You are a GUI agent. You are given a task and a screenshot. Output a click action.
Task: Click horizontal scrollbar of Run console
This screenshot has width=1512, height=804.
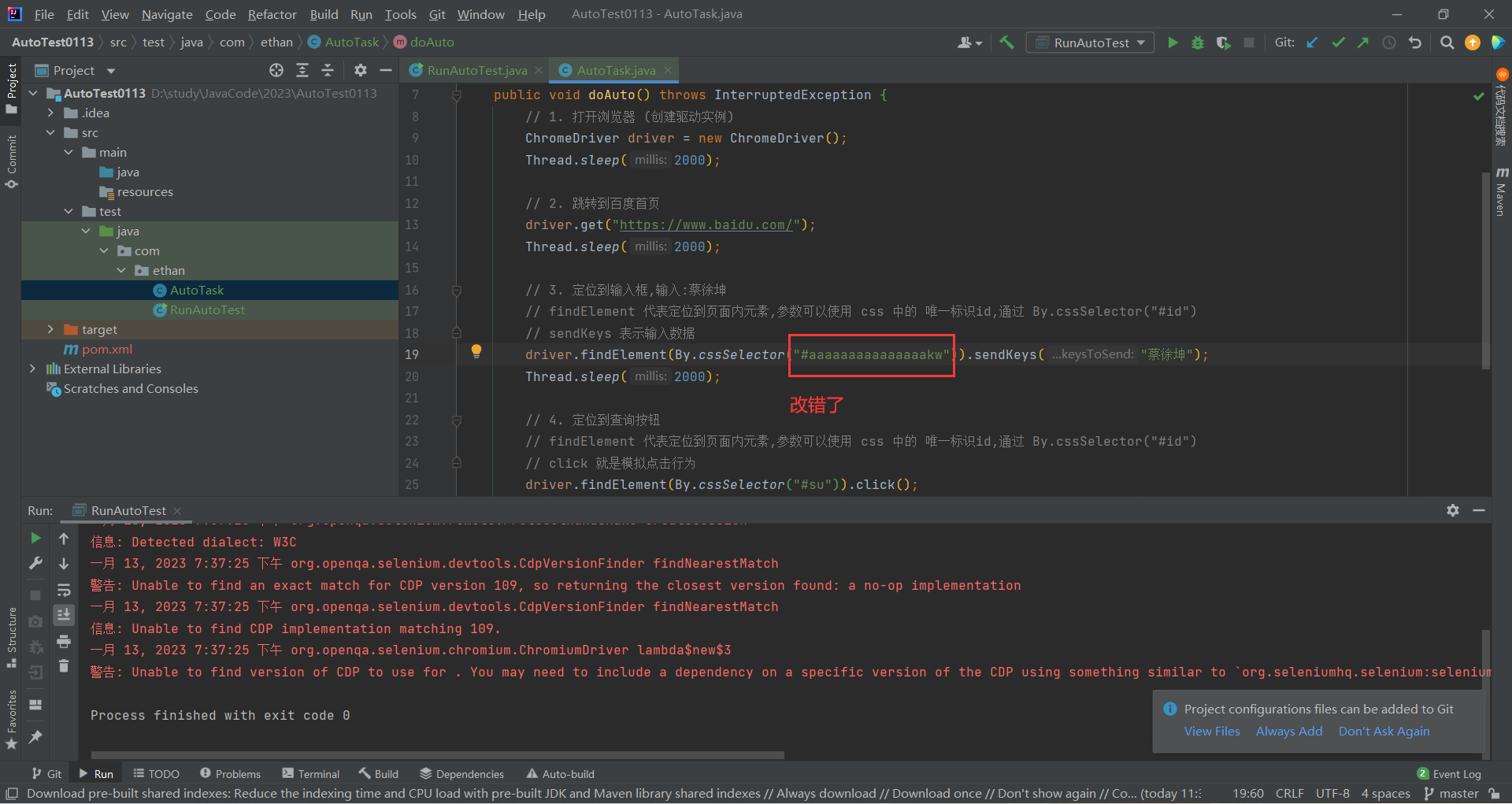point(437,754)
